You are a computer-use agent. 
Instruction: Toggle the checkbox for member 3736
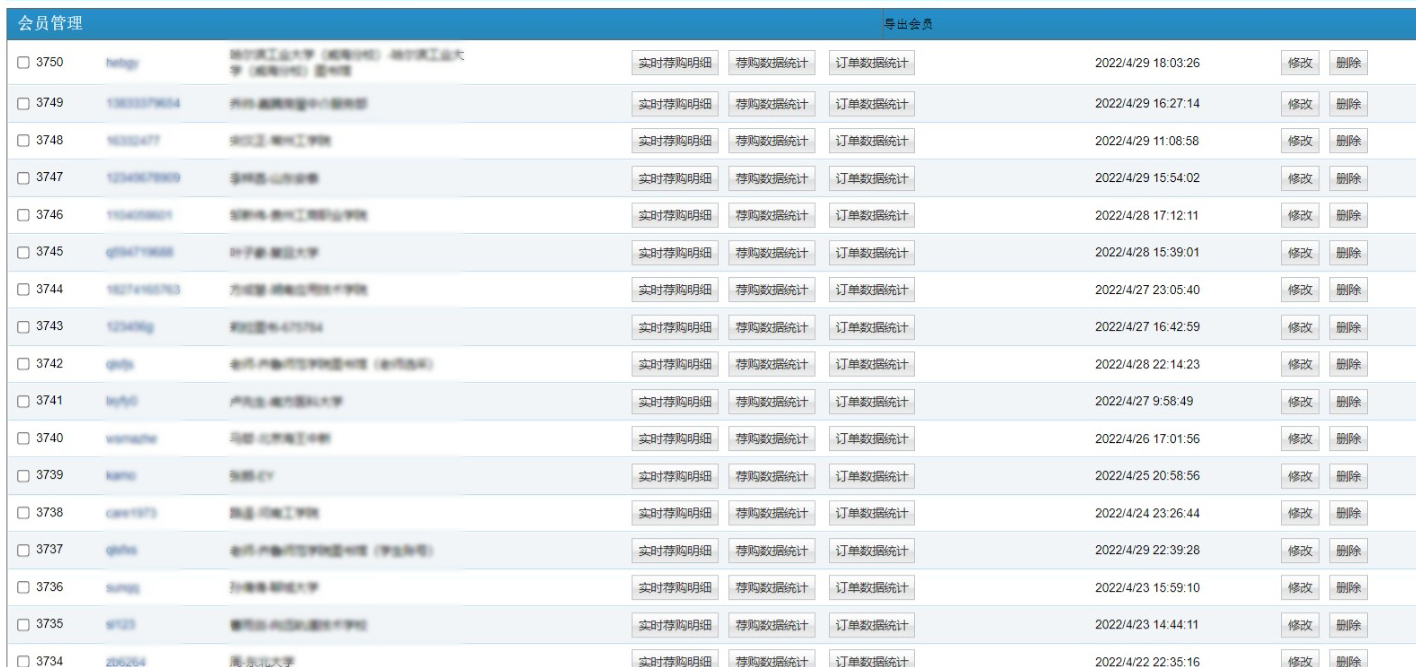(24, 588)
